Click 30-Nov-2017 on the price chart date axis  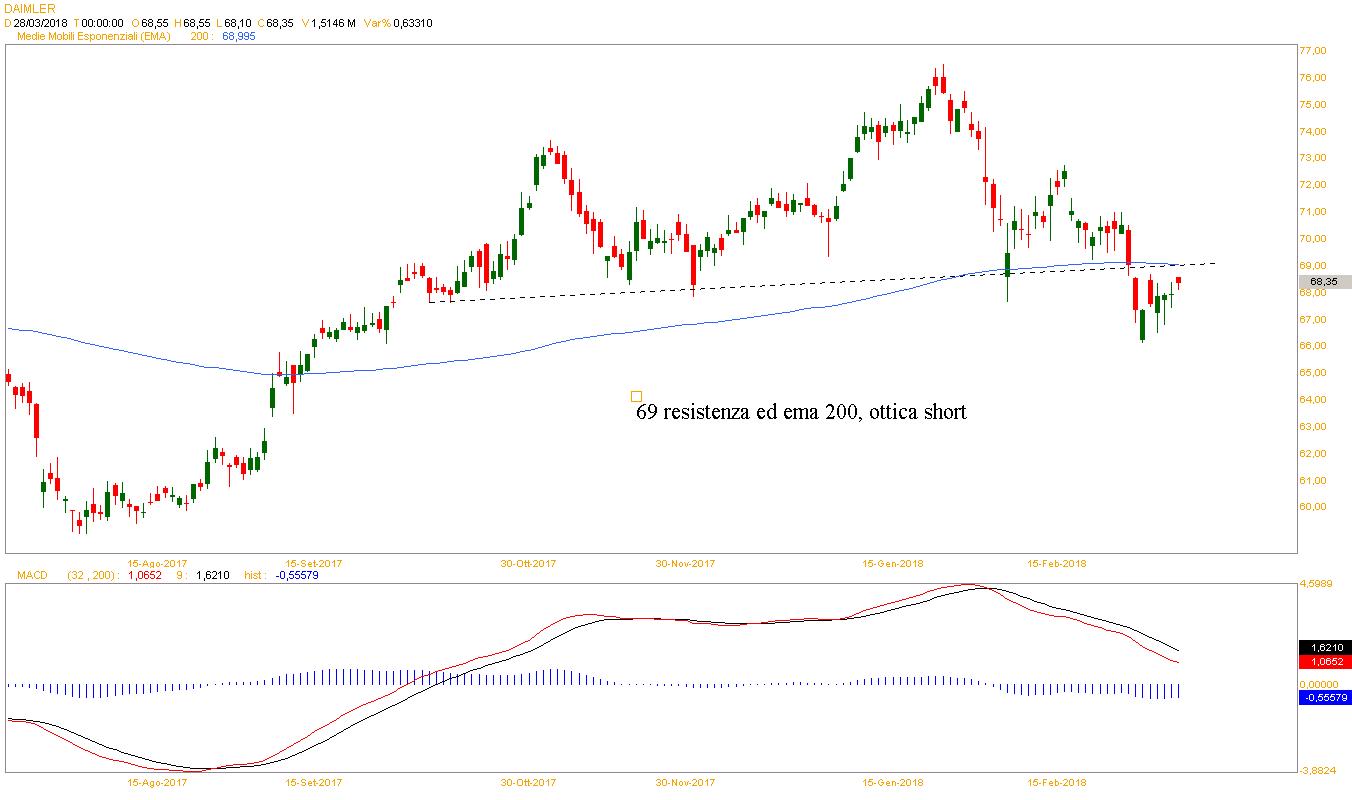point(686,563)
